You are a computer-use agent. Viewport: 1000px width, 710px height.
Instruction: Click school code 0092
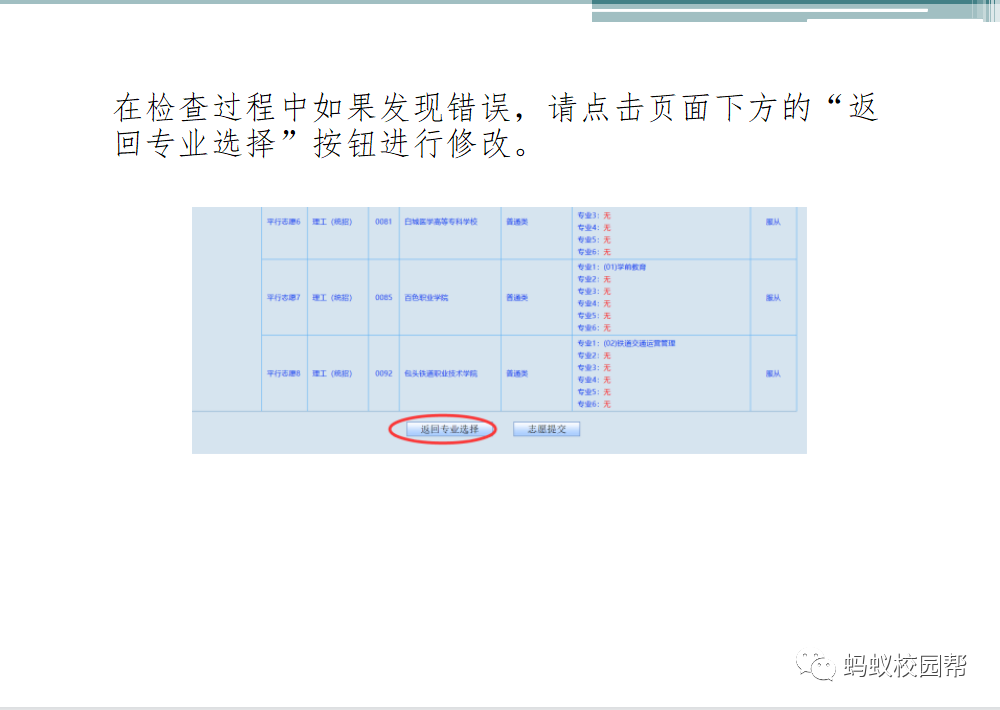(x=383, y=373)
